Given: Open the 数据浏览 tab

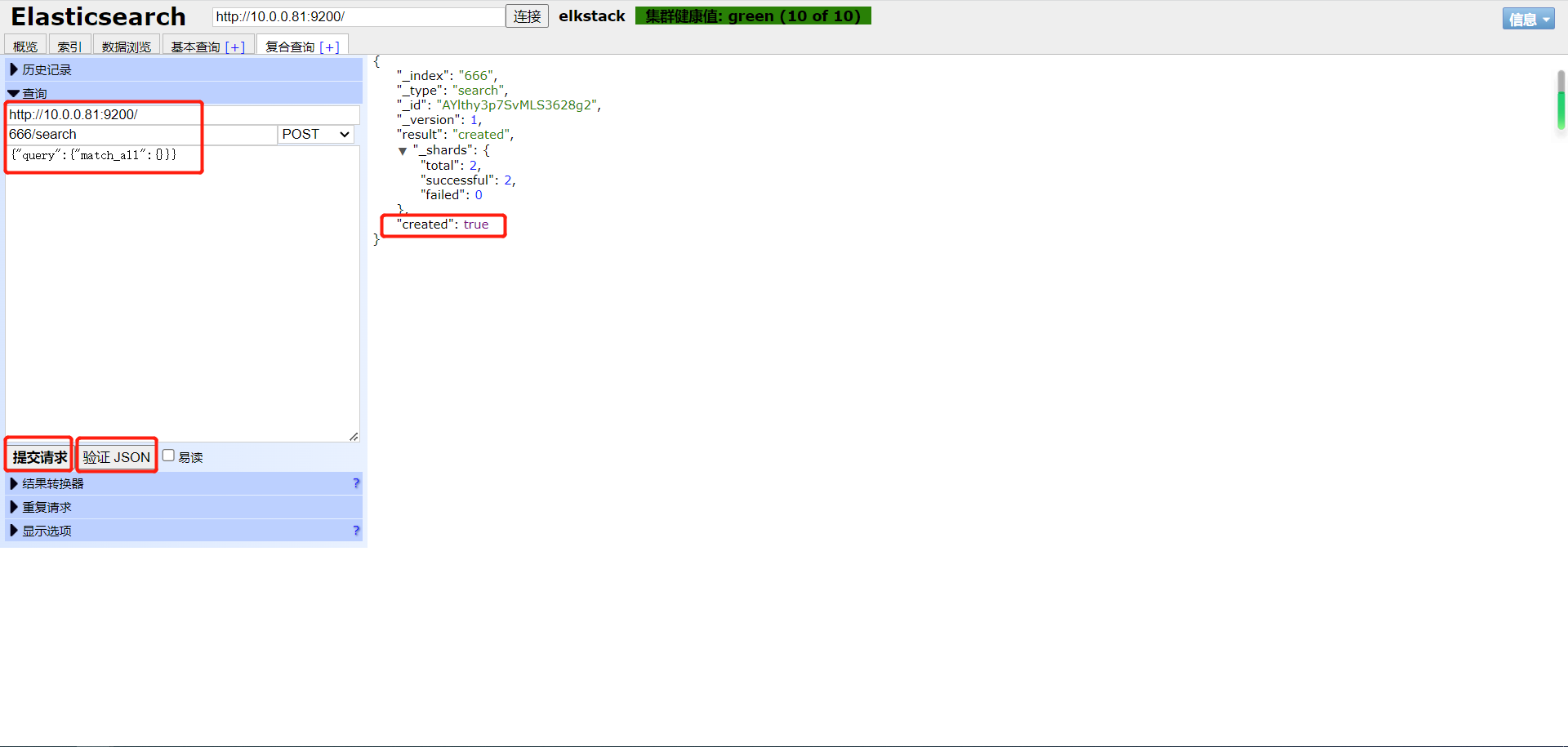Looking at the screenshot, I should [127, 47].
